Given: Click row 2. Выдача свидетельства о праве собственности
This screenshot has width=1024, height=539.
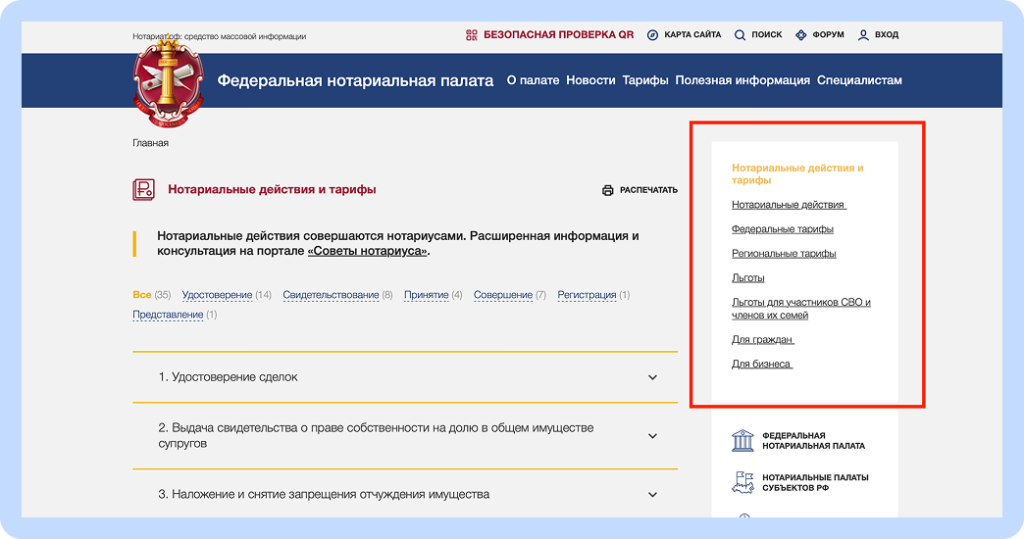Looking at the screenshot, I should click(405, 436).
